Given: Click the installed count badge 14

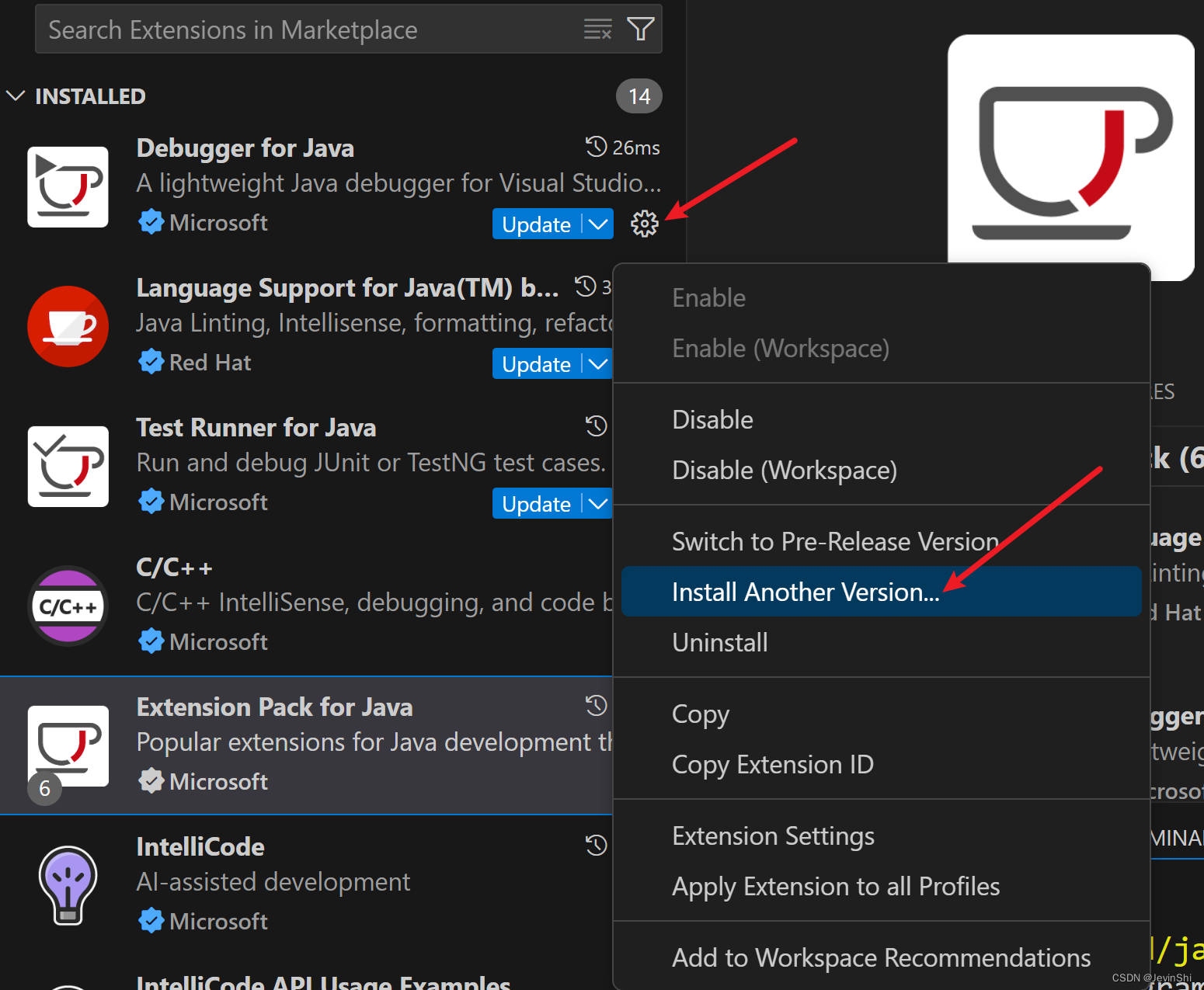Looking at the screenshot, I should click(639, 96).
